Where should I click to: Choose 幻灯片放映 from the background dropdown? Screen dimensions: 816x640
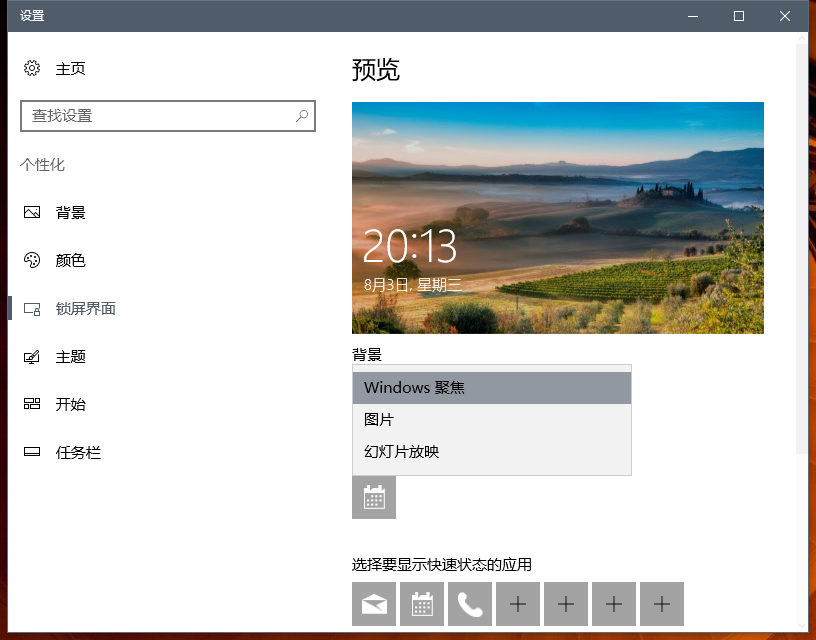(x=492, y=452)
